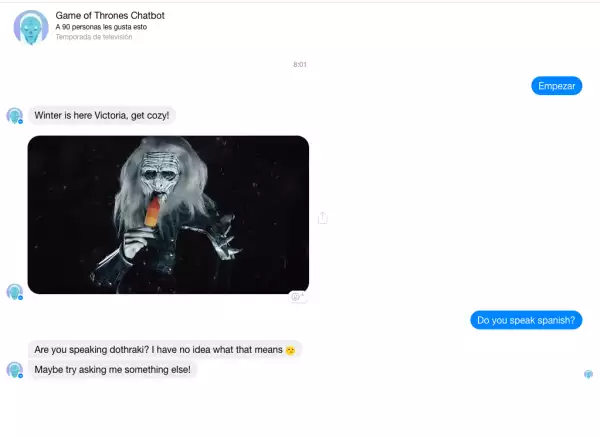This screenshot has height=438, width=600.
Task: Click the share icon beside the GIF
Action: [323, 218]
